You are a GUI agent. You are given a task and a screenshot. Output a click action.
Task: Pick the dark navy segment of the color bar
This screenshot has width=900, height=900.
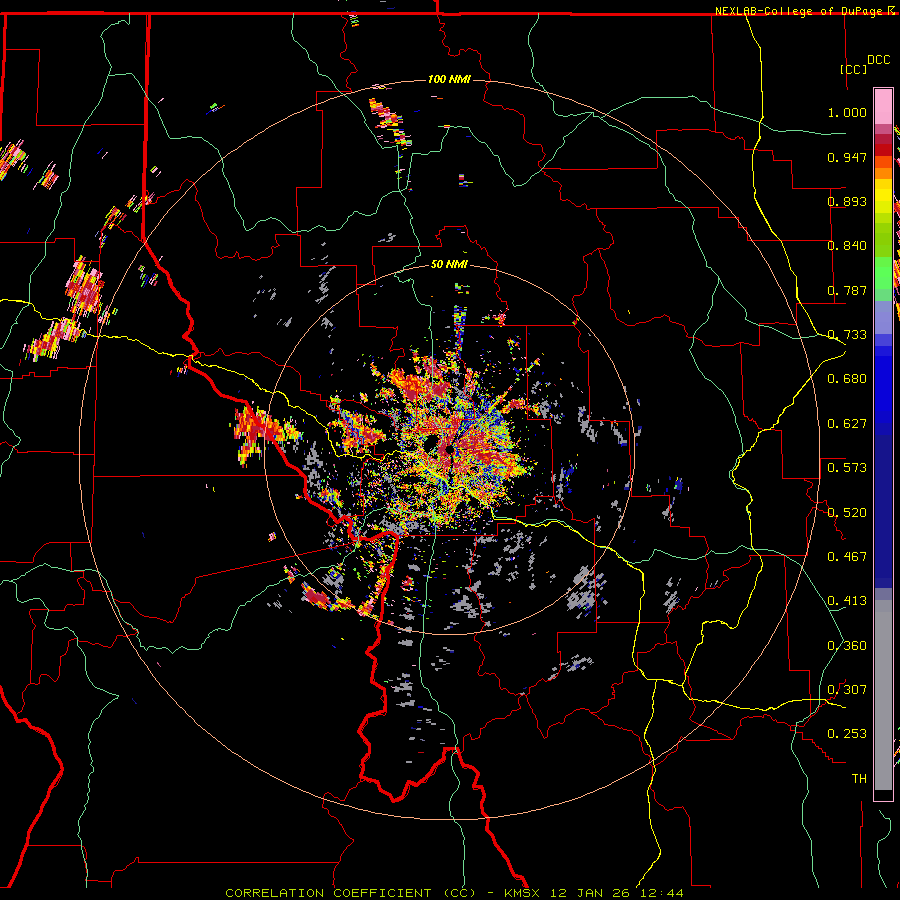[x=883, y=511]
